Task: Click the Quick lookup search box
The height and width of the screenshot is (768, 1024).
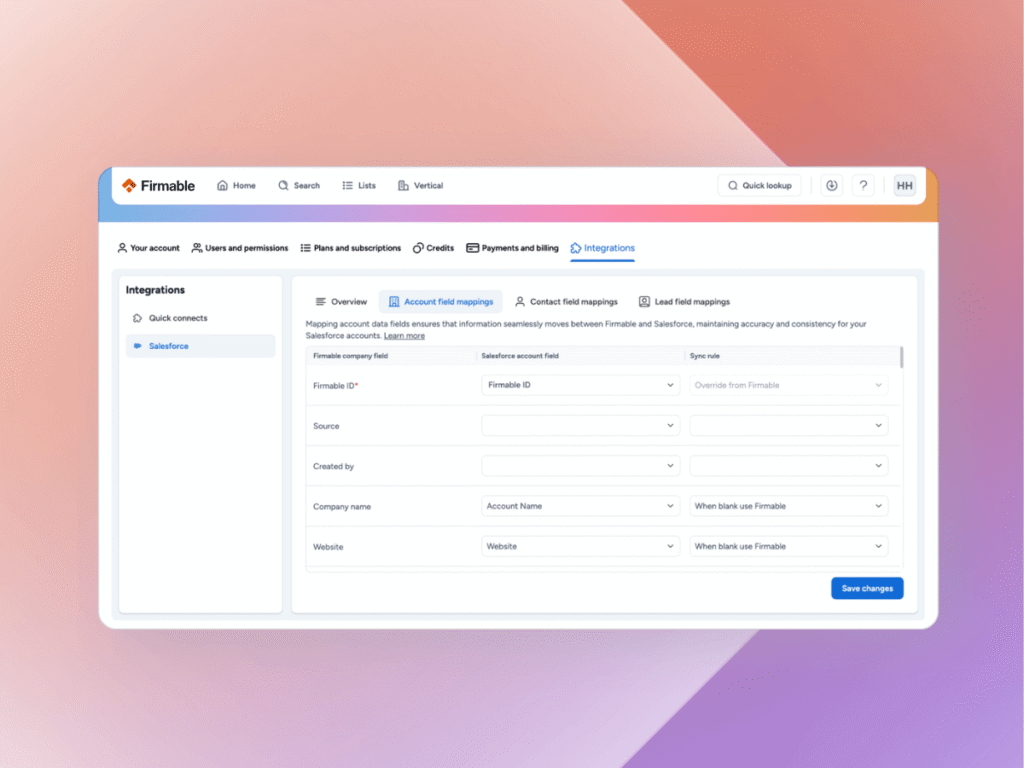Action: [759, 185]
